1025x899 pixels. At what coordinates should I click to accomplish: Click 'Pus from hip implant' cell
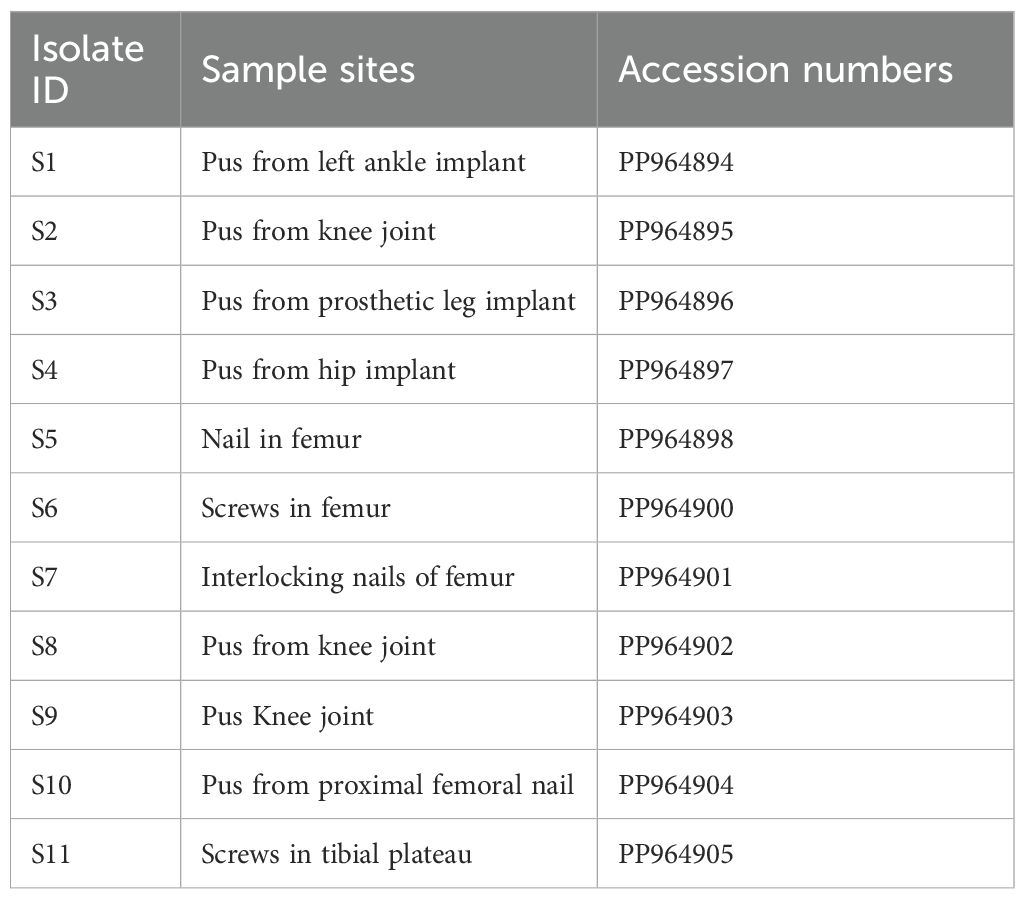click(389, 370)
